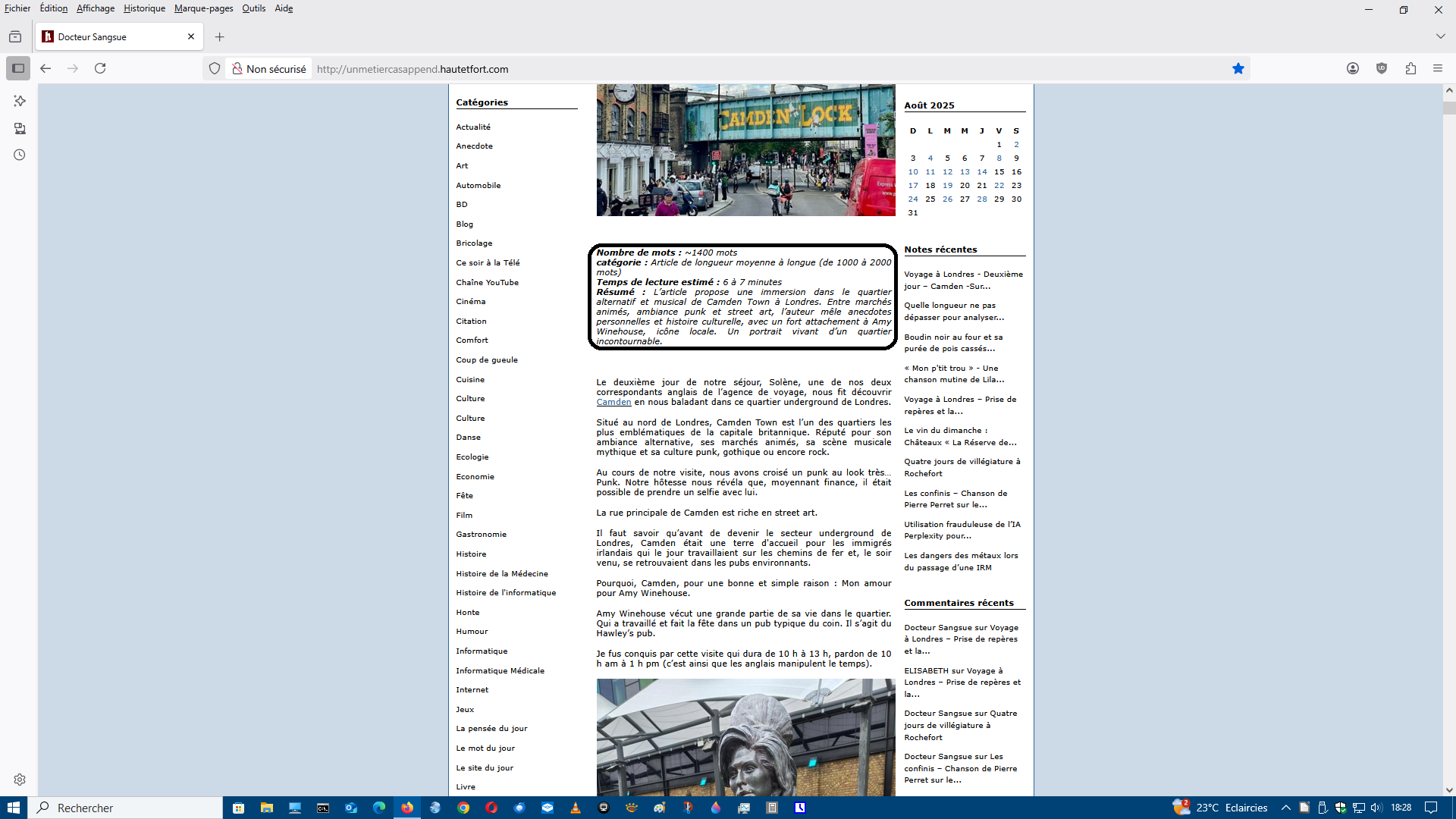Open the Firefox account icon
The height and width of the screenshot is (819, 1456).
[x=1353, y=68]
